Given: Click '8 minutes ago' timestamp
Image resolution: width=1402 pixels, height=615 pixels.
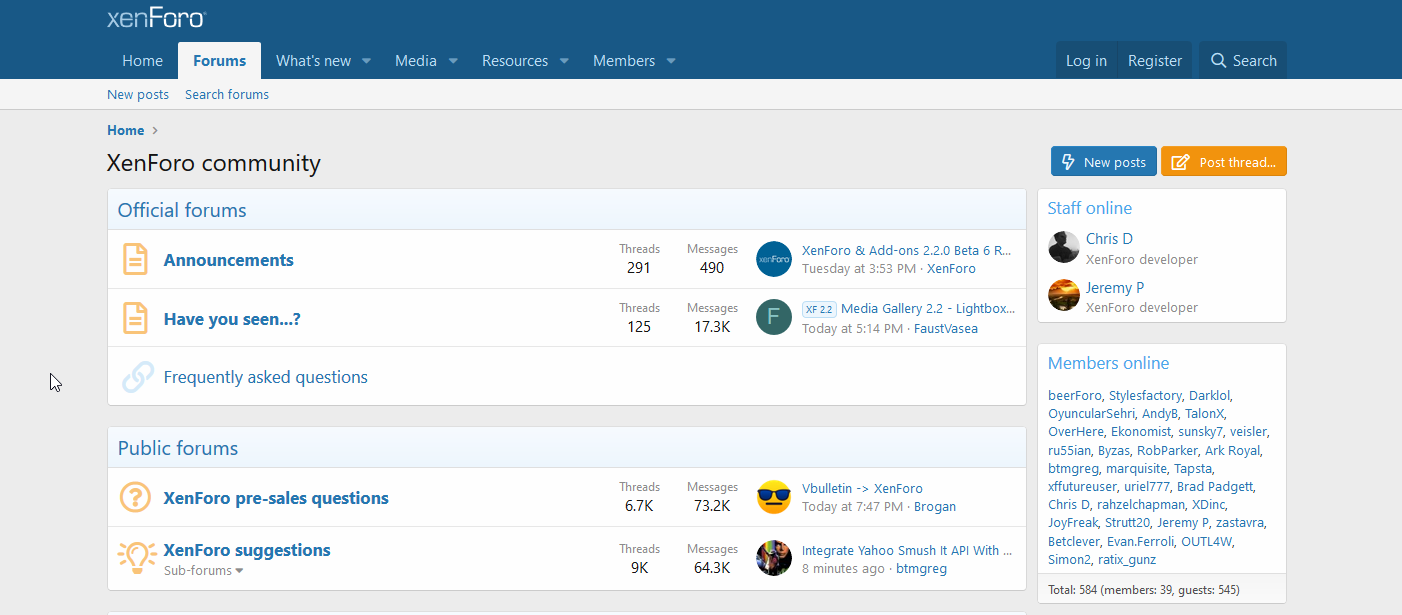Looking at the screenshot, I should click(843, 568).
